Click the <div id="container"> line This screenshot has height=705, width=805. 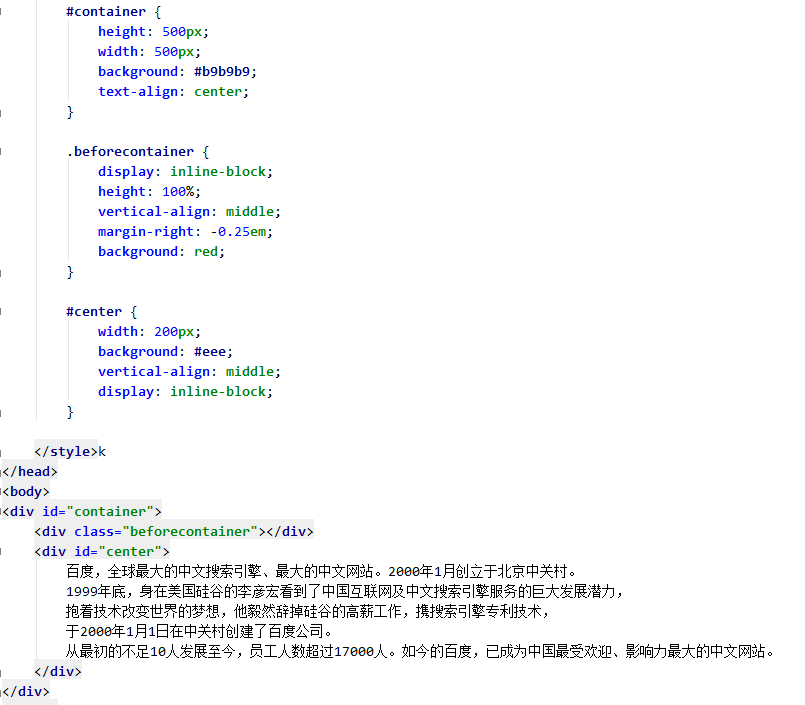[82, 512]
